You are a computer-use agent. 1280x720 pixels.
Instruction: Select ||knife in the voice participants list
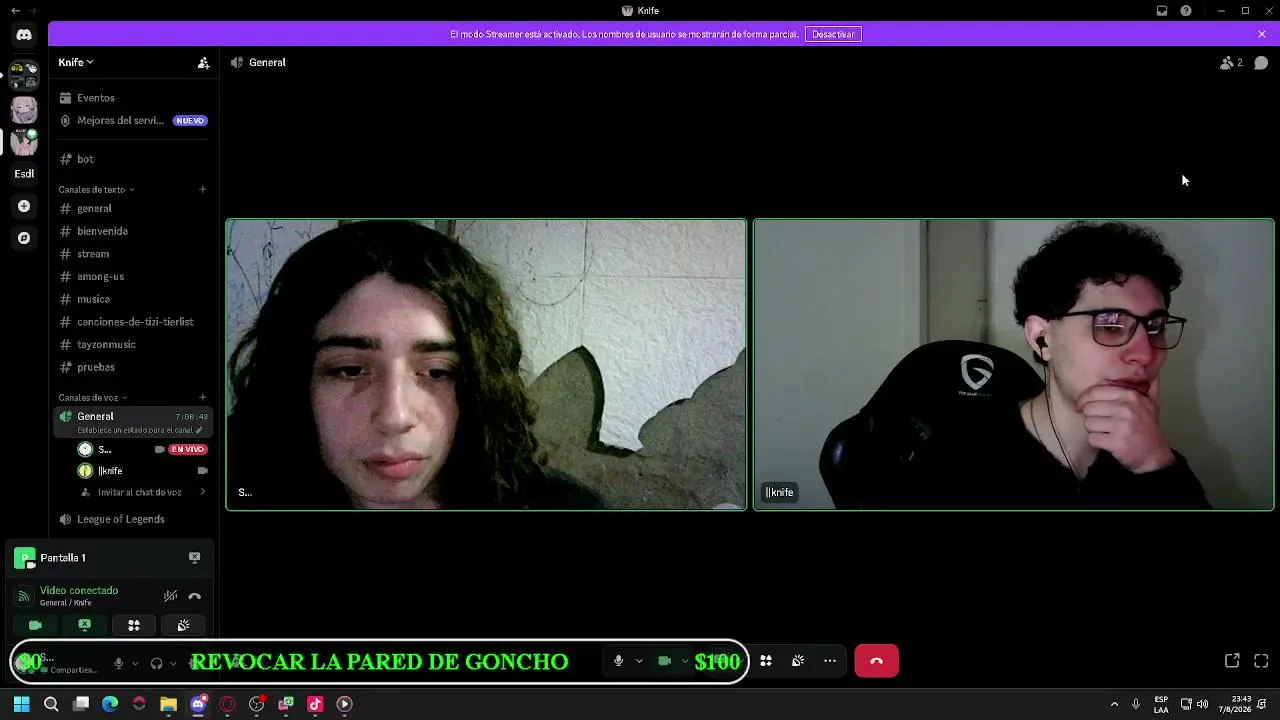click(x=144, y=471)
